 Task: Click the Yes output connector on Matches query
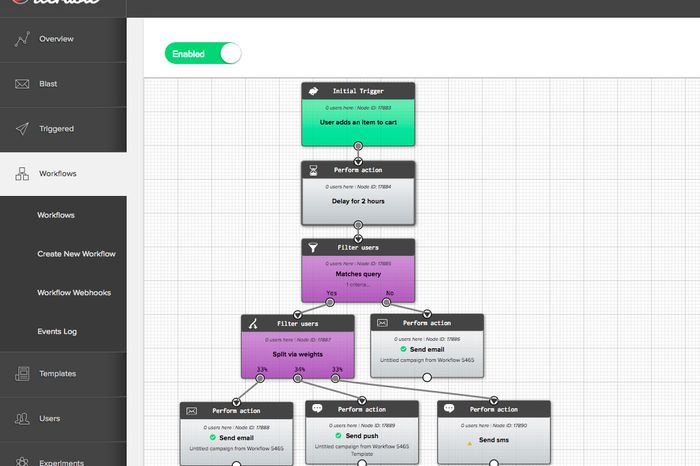331,303
